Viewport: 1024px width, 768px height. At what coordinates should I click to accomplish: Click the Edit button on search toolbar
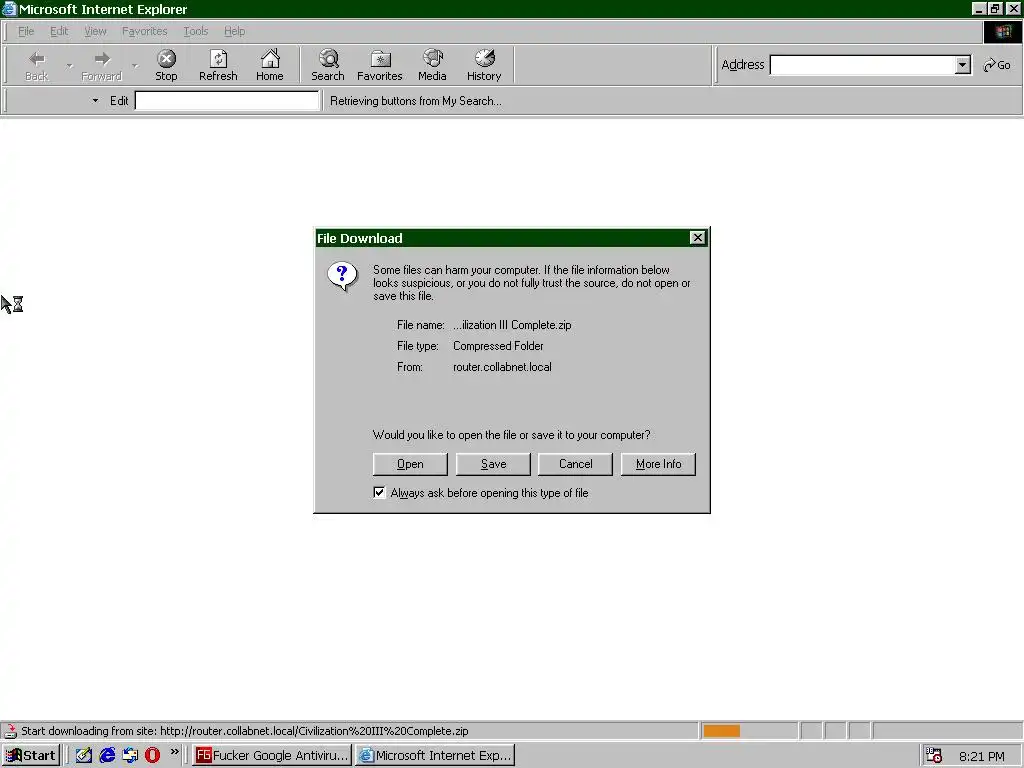point(119,101)
